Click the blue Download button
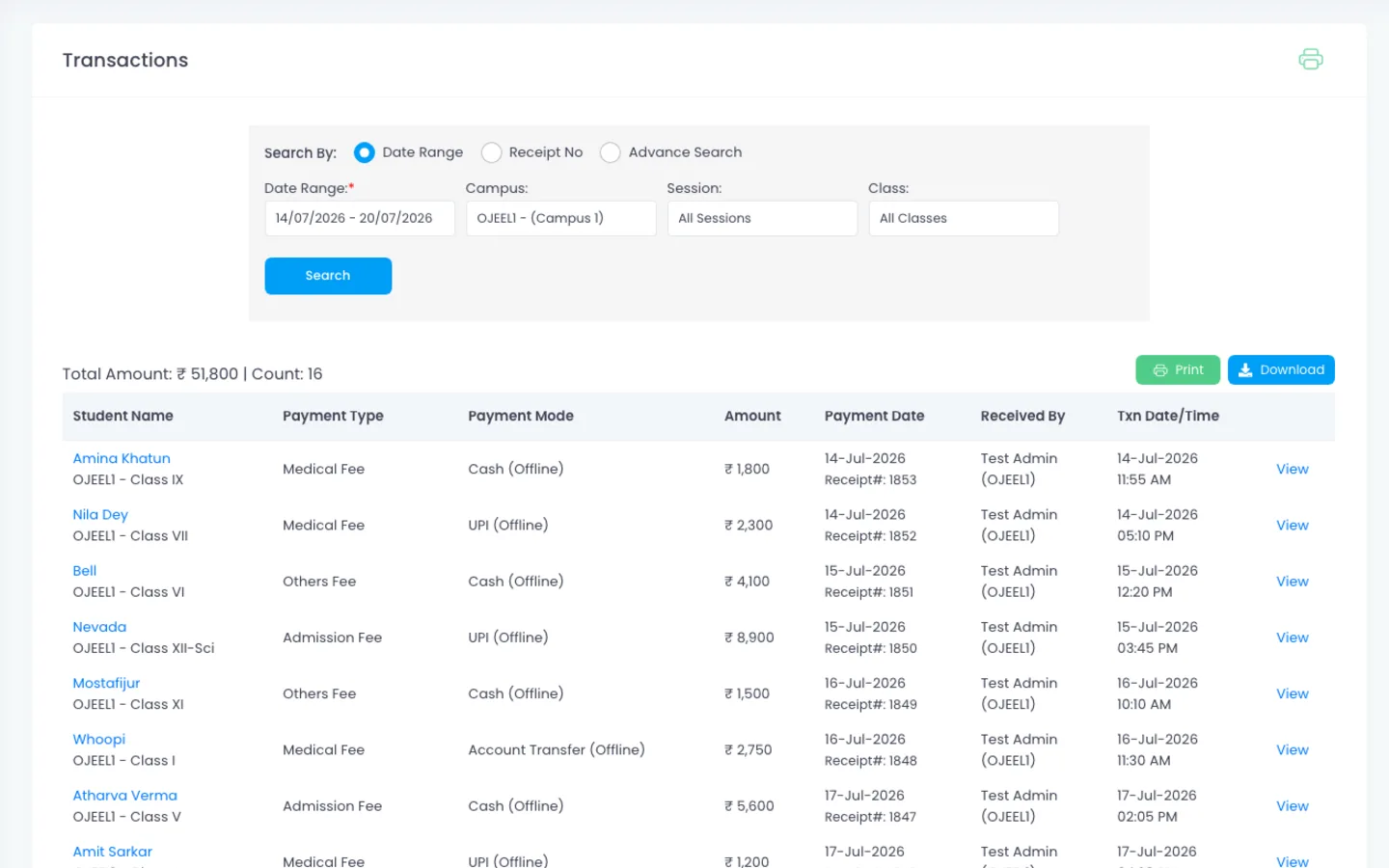The image size is (1389, 868). [1281, 370]
